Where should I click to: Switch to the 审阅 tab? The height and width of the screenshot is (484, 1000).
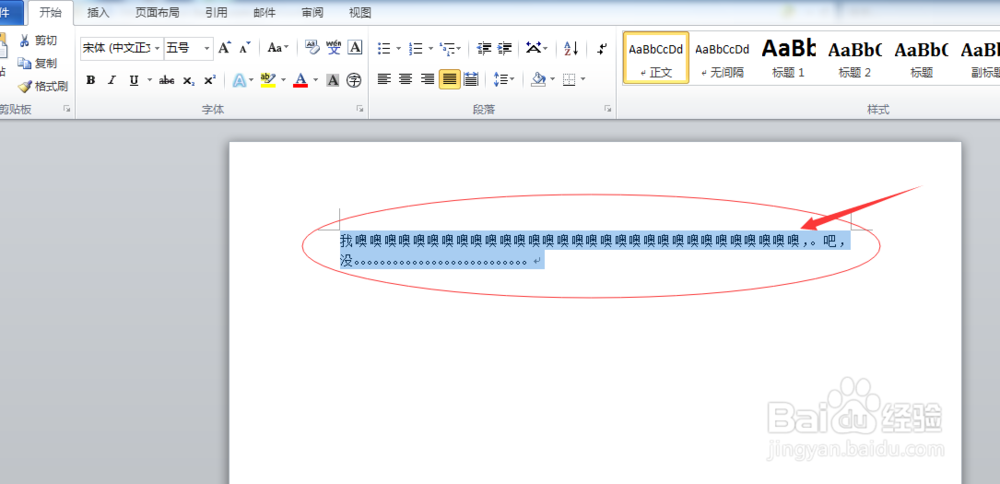click(x=312, y=13)
